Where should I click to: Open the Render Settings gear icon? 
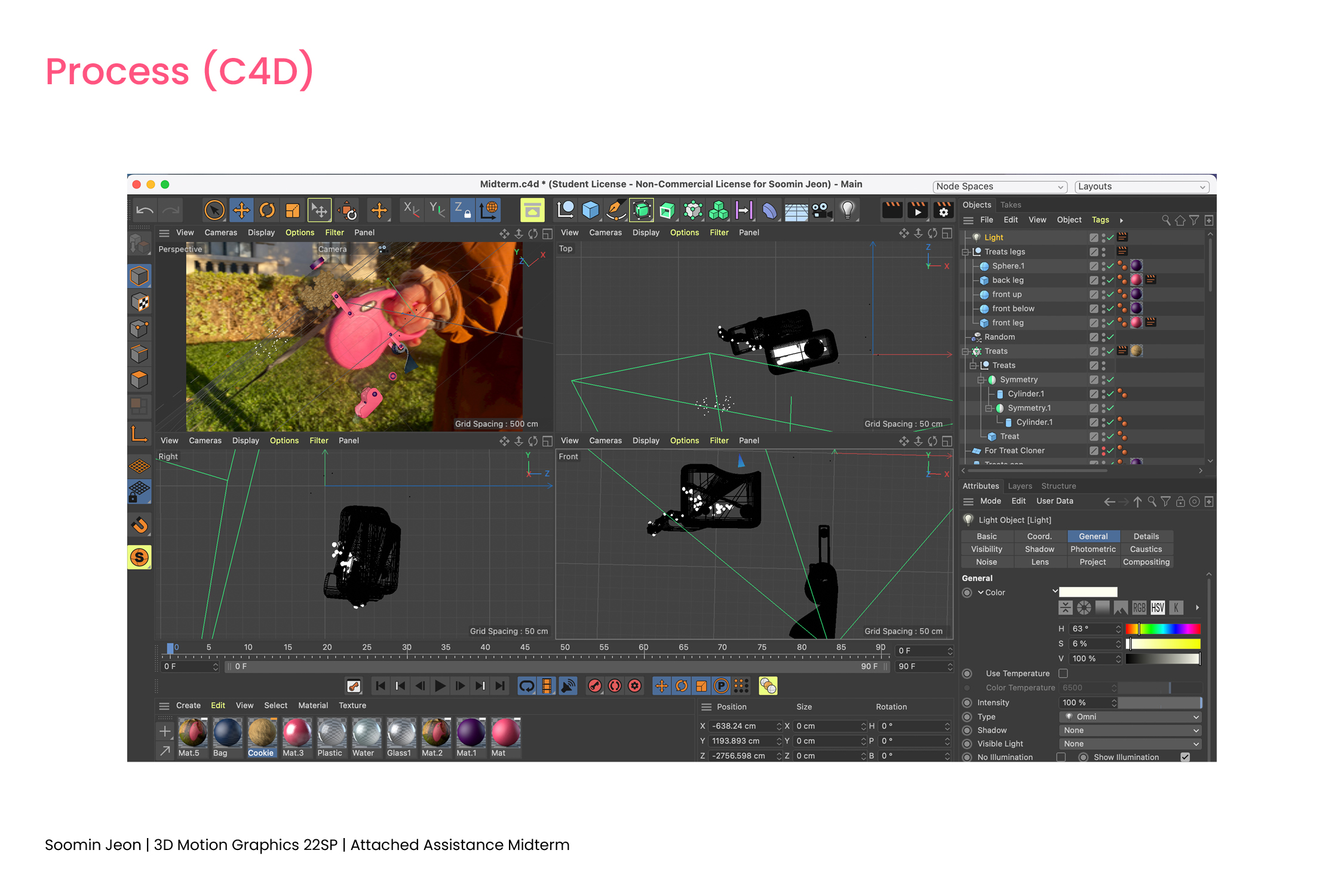click(943, 210)
